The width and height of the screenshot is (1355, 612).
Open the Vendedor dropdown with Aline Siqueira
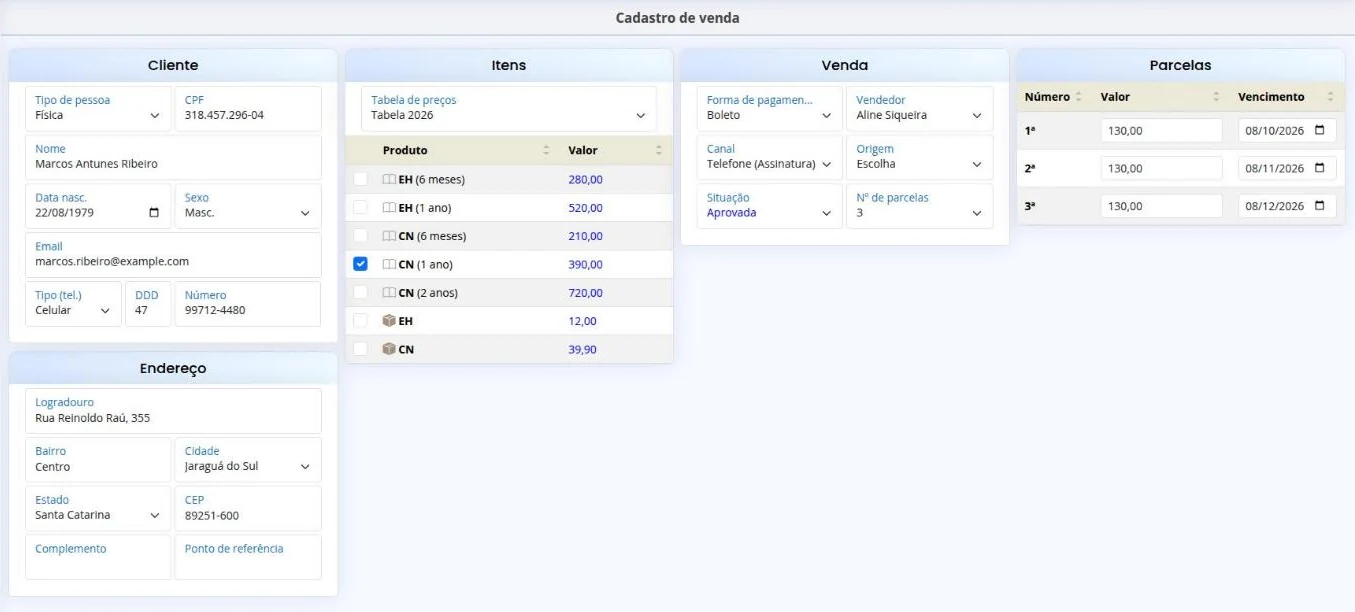[920, 108]
